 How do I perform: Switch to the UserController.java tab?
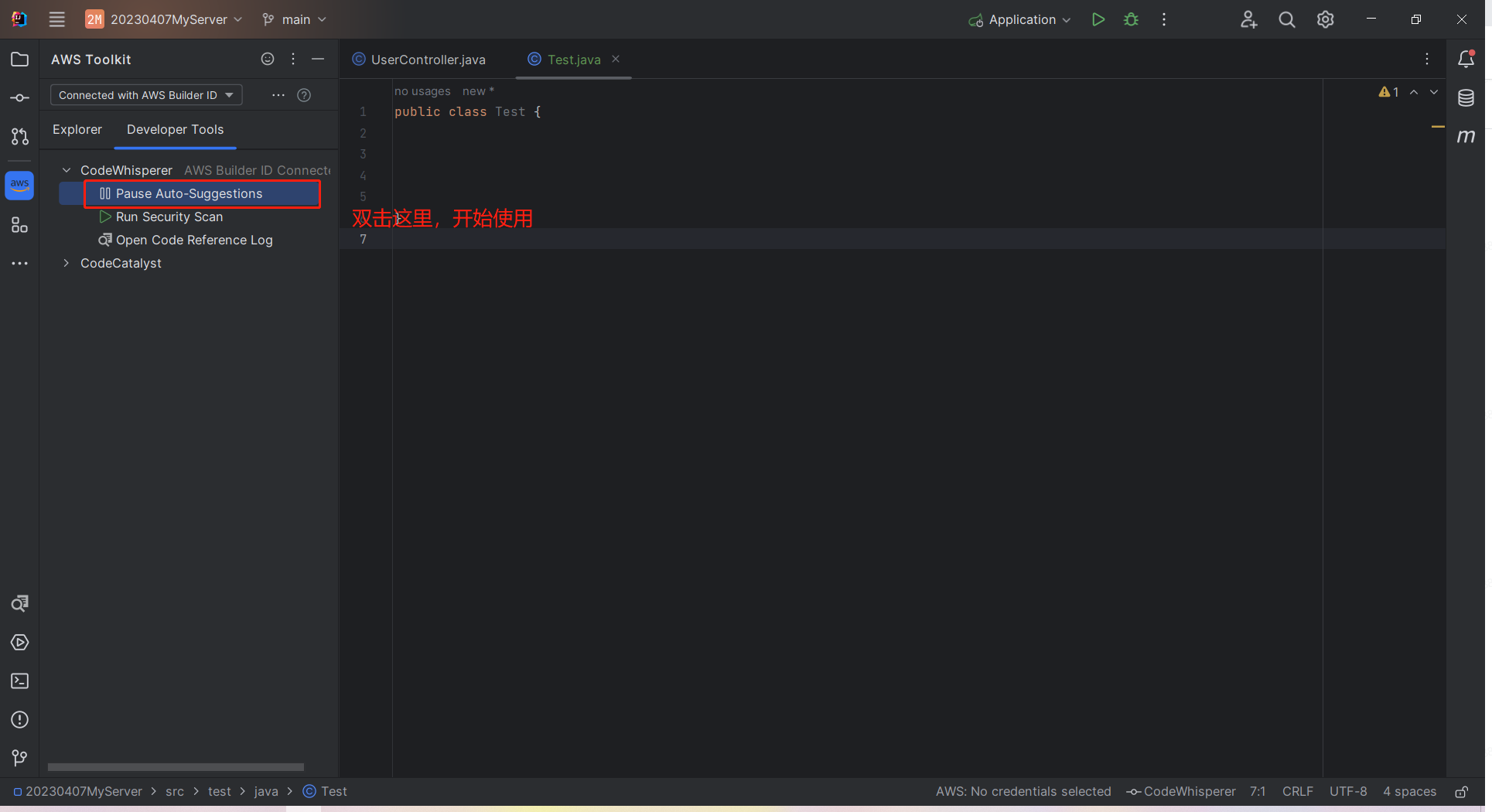[x=420, y=60]
